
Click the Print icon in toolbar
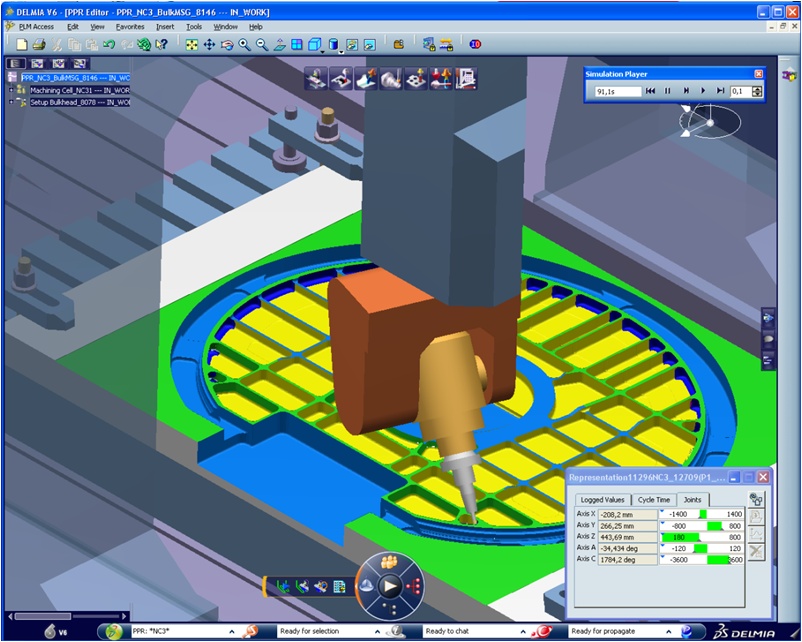tap(39, 45)
